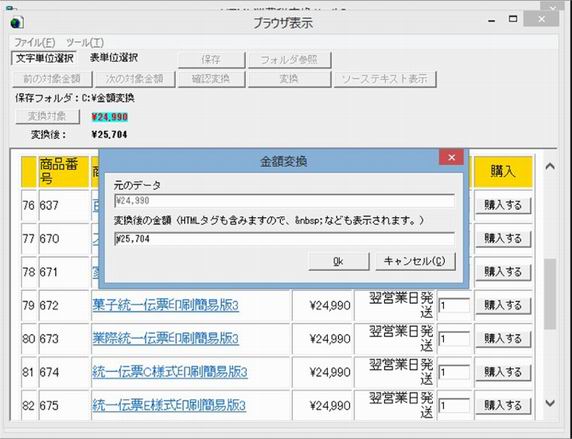Click 翌営業日発送 in row 82
This screenshot has height=439, width=572.
401,405
